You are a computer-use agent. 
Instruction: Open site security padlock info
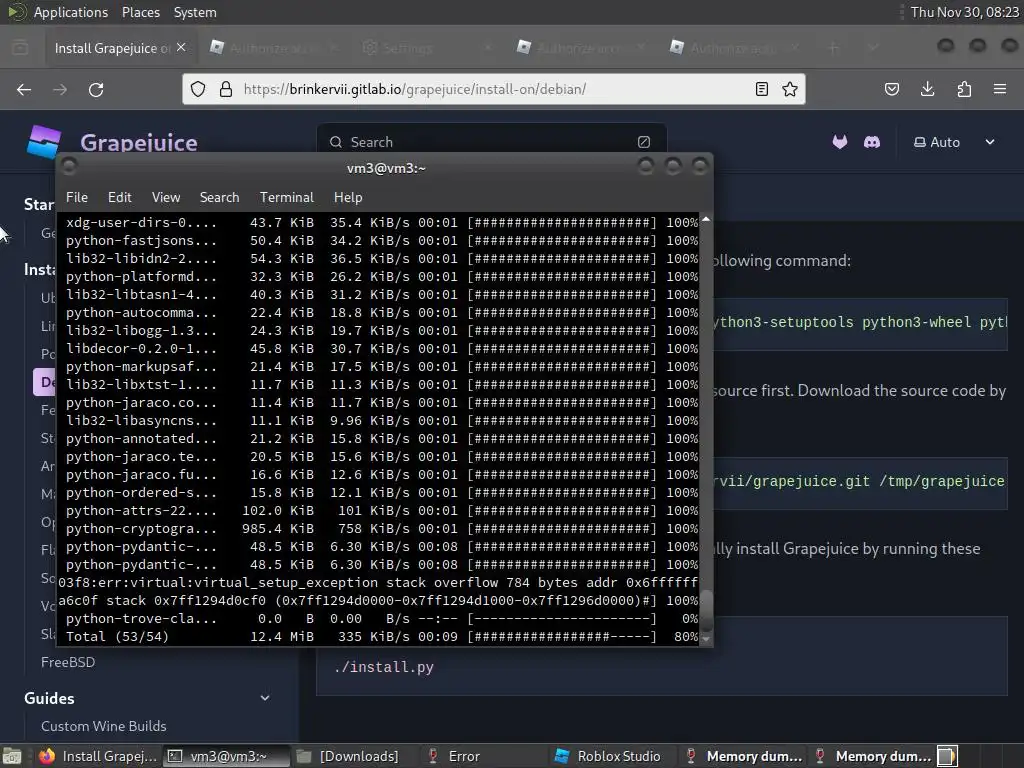coord(226,89)
